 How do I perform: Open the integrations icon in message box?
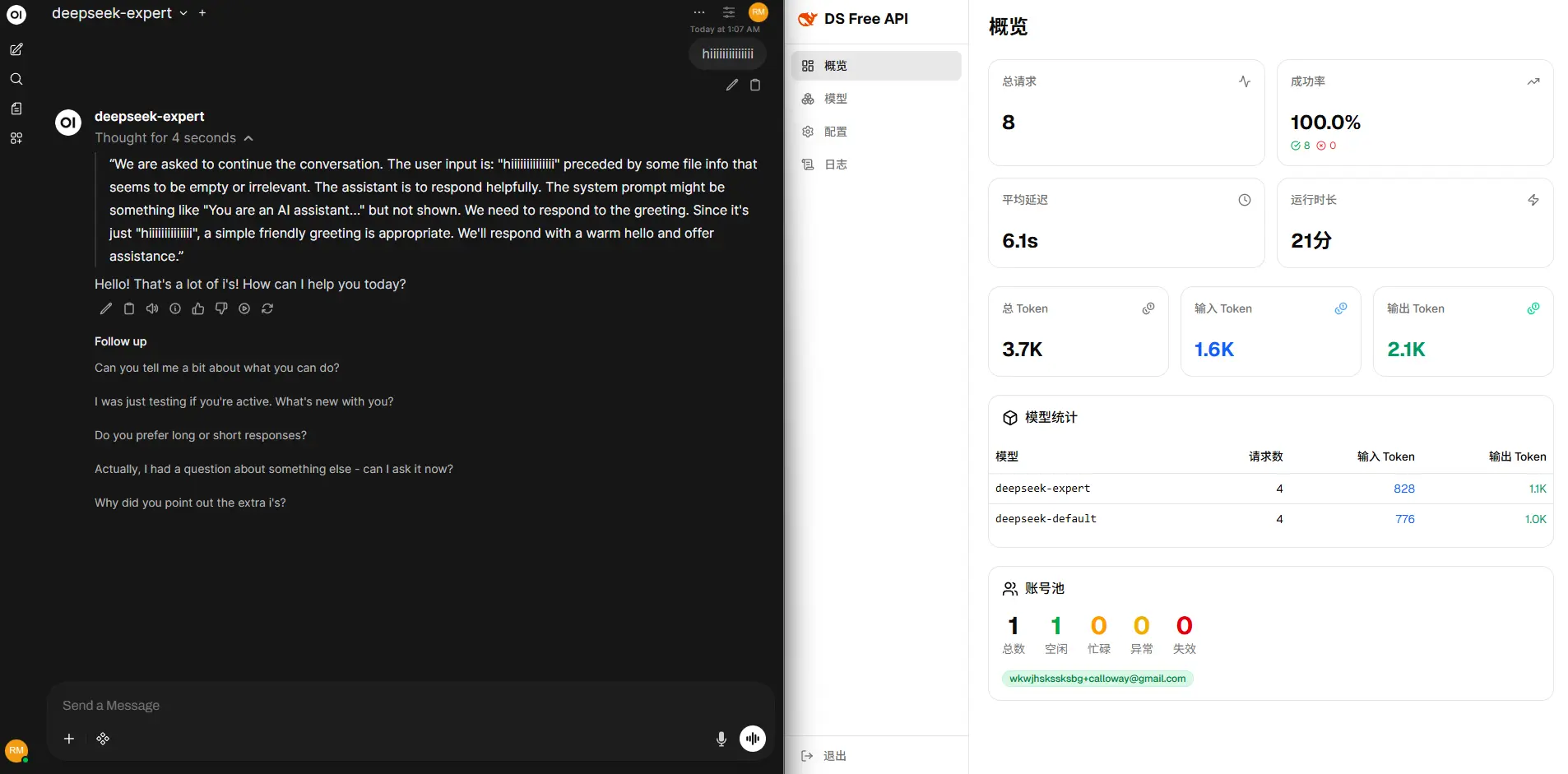(103, 739)
